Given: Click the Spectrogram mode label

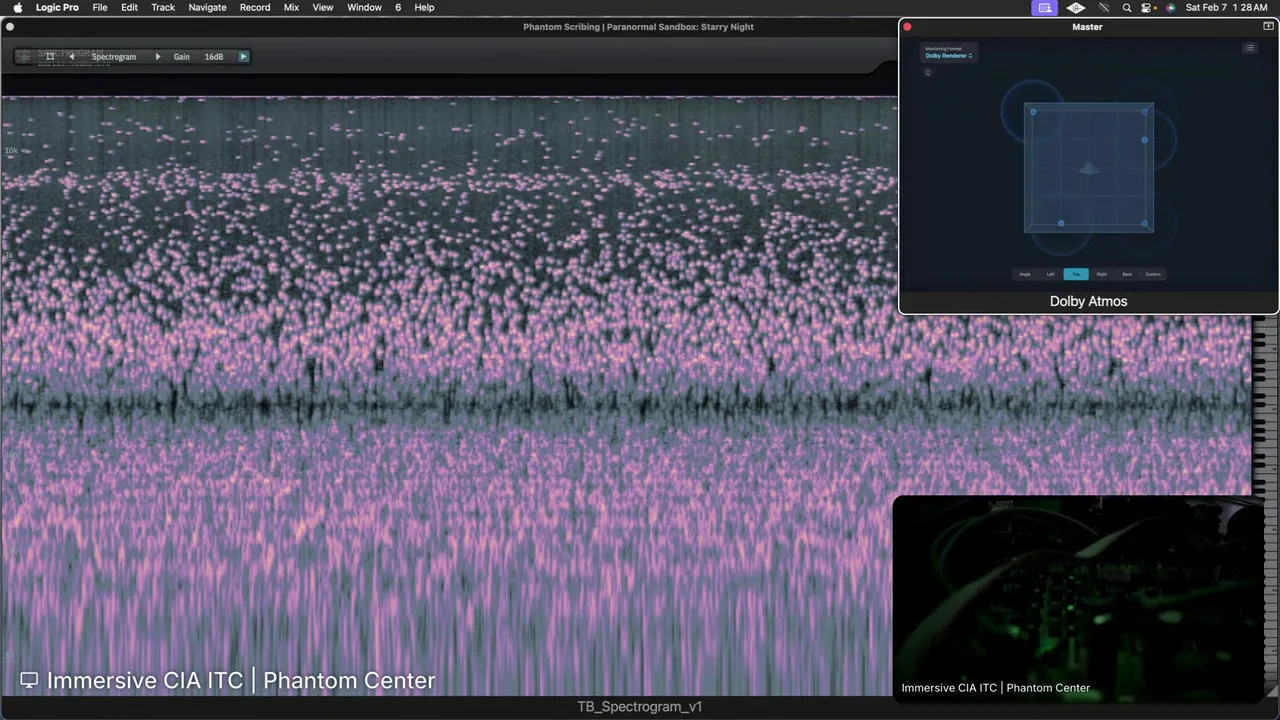Looking at the screenshot, I should tap(114, 57).
